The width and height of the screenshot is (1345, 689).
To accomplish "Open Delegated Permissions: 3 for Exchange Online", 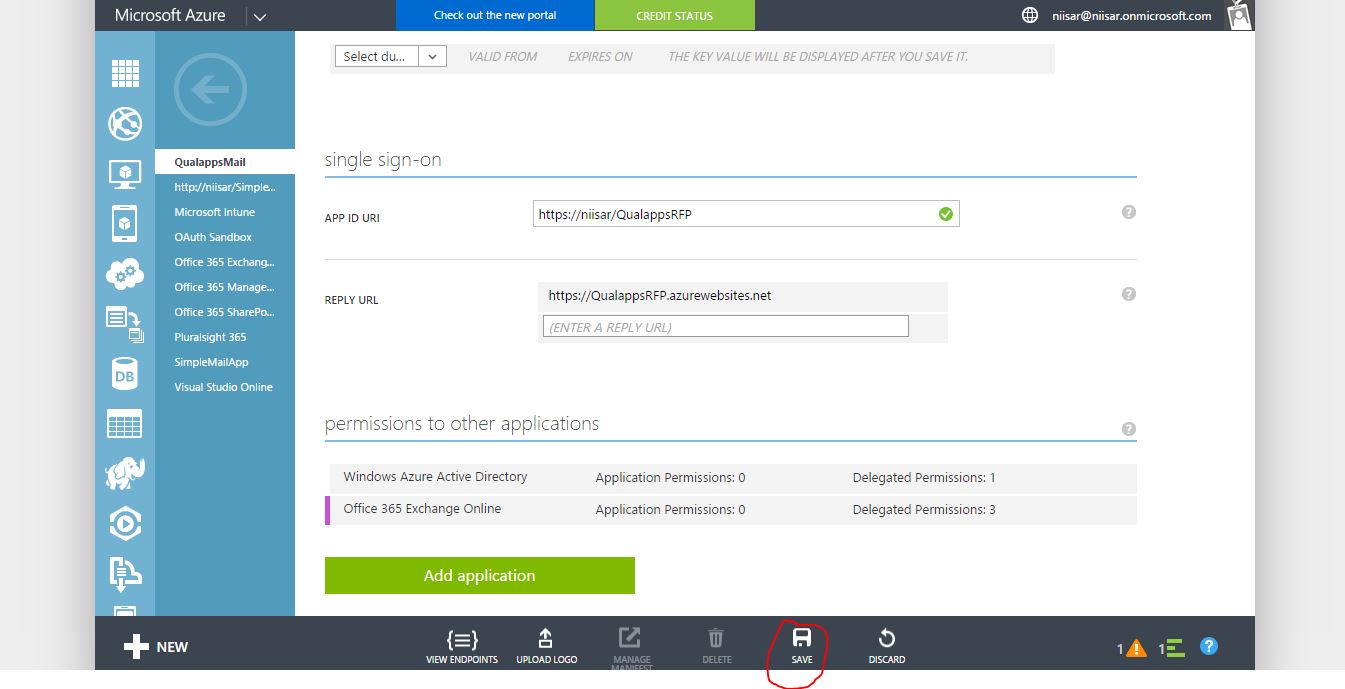I will [924, 510].
